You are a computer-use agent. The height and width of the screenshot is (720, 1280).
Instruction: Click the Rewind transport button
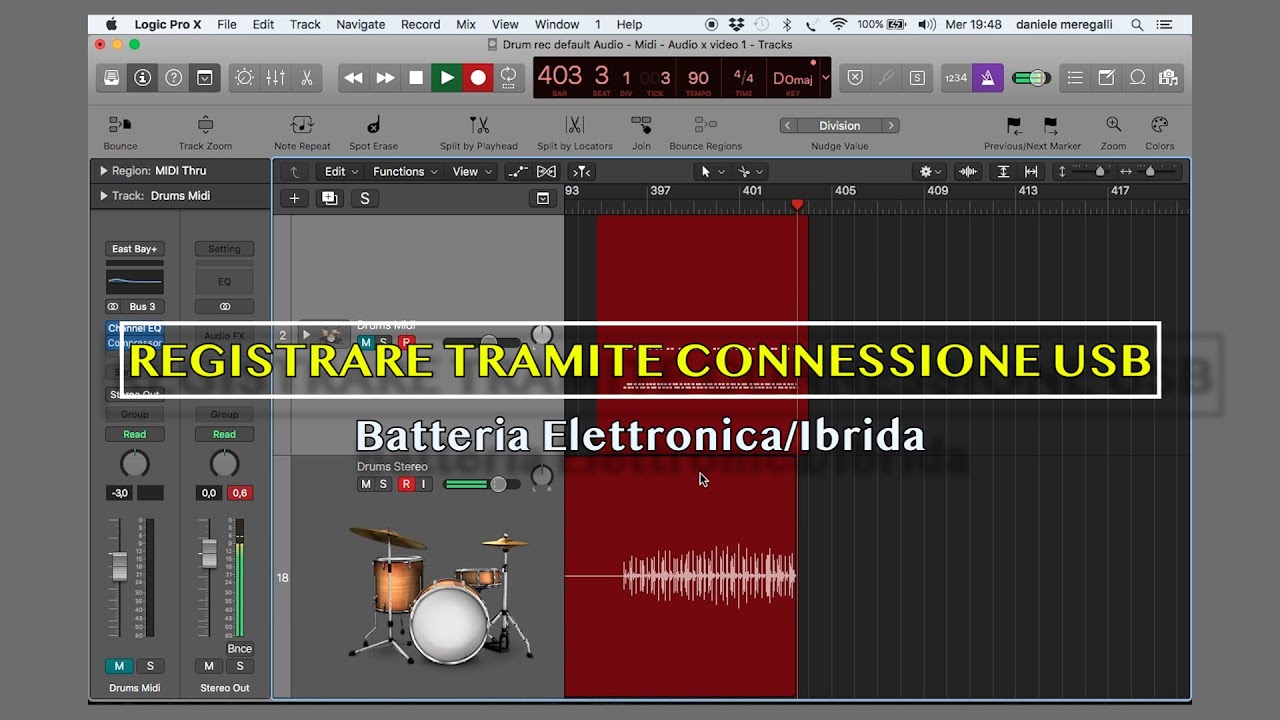(x=353, y=77)
